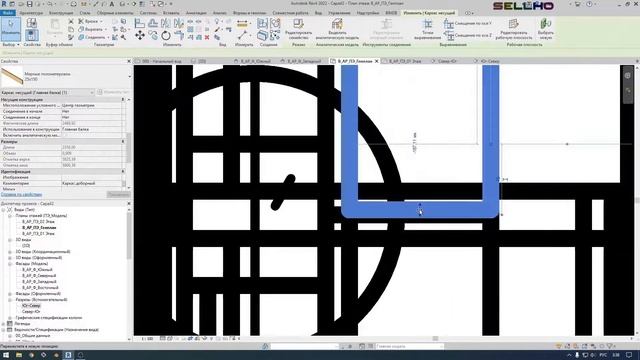Collapse the Идентификация properties section
The height and width of the screenshot is (360, 640).
click(x=123, y=172)
